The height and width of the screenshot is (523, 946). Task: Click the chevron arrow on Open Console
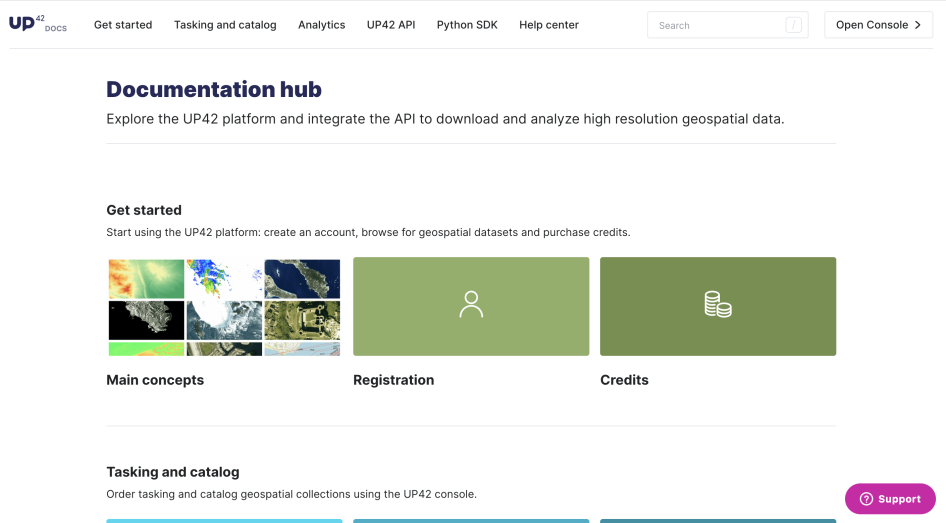pyautogui.click(x=918, y=25)
